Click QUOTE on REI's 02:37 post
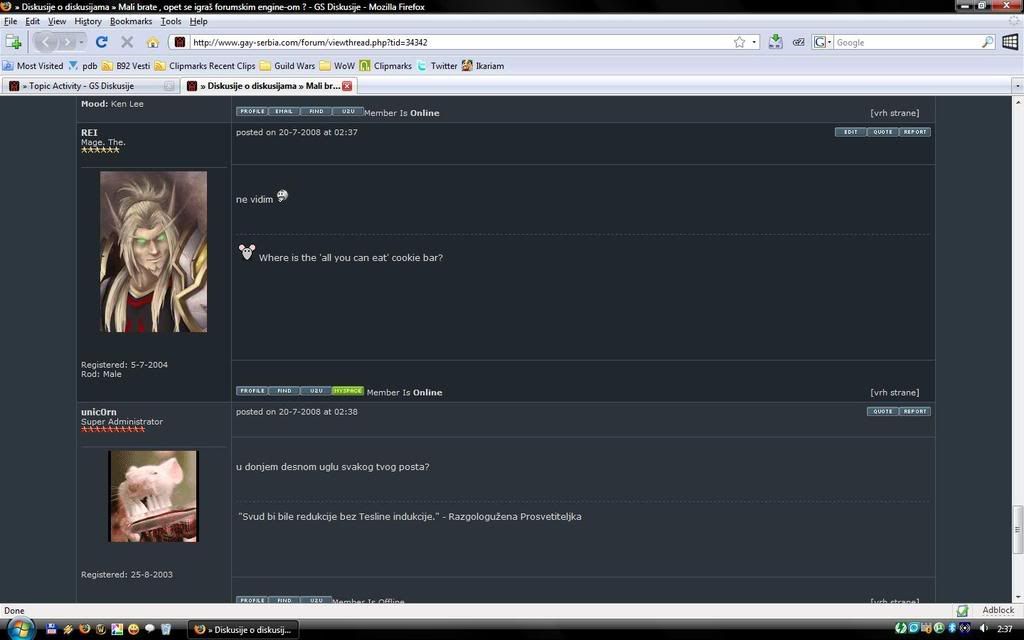The image size is (1024, 640). (x=882, y=132)
